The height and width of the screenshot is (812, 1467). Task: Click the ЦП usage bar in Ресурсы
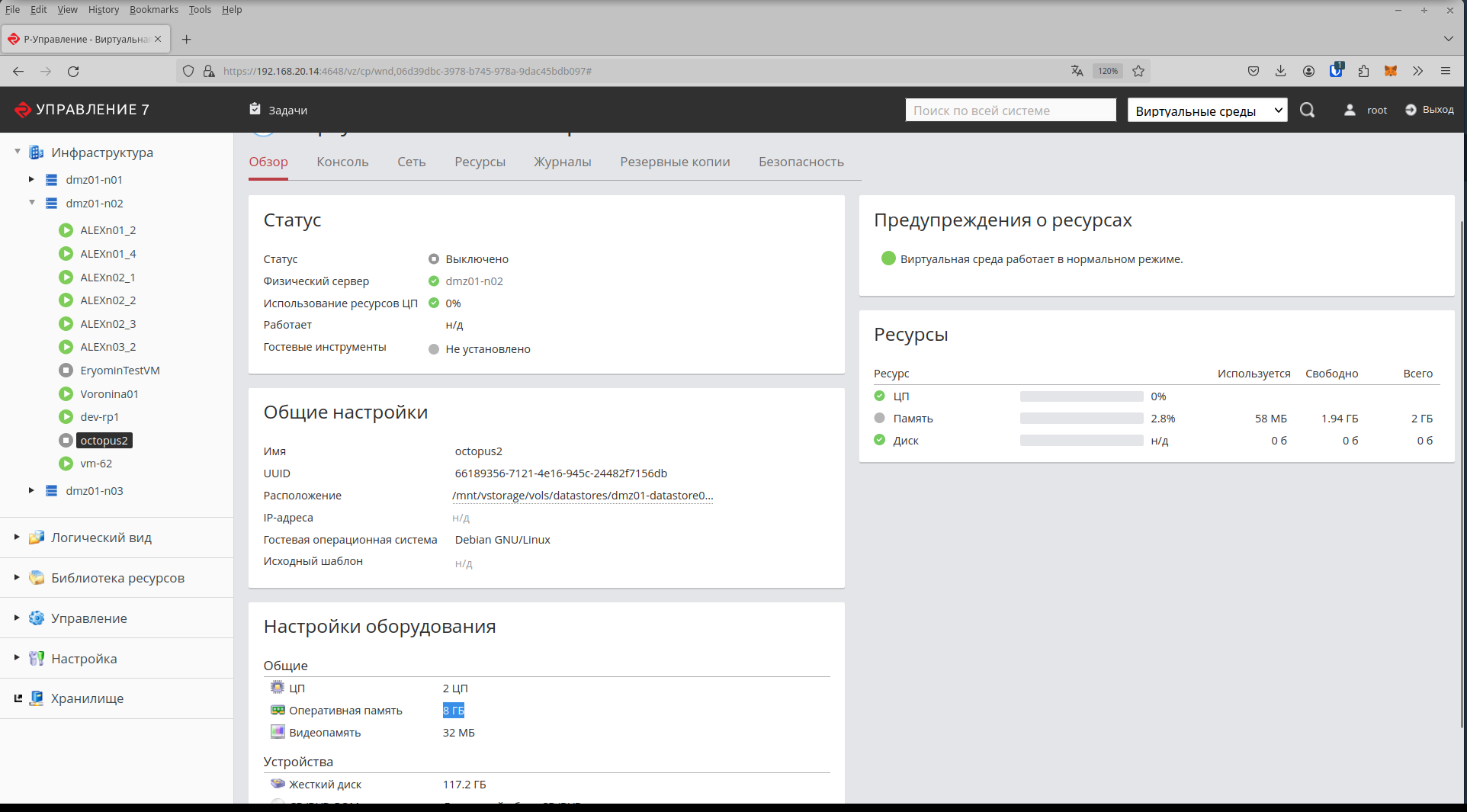tap(1082, 396)
